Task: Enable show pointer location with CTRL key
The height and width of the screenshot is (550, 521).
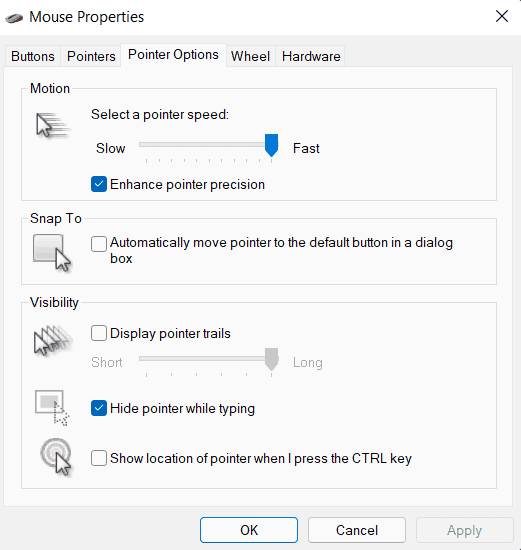Action: click(x=99, y=458)
